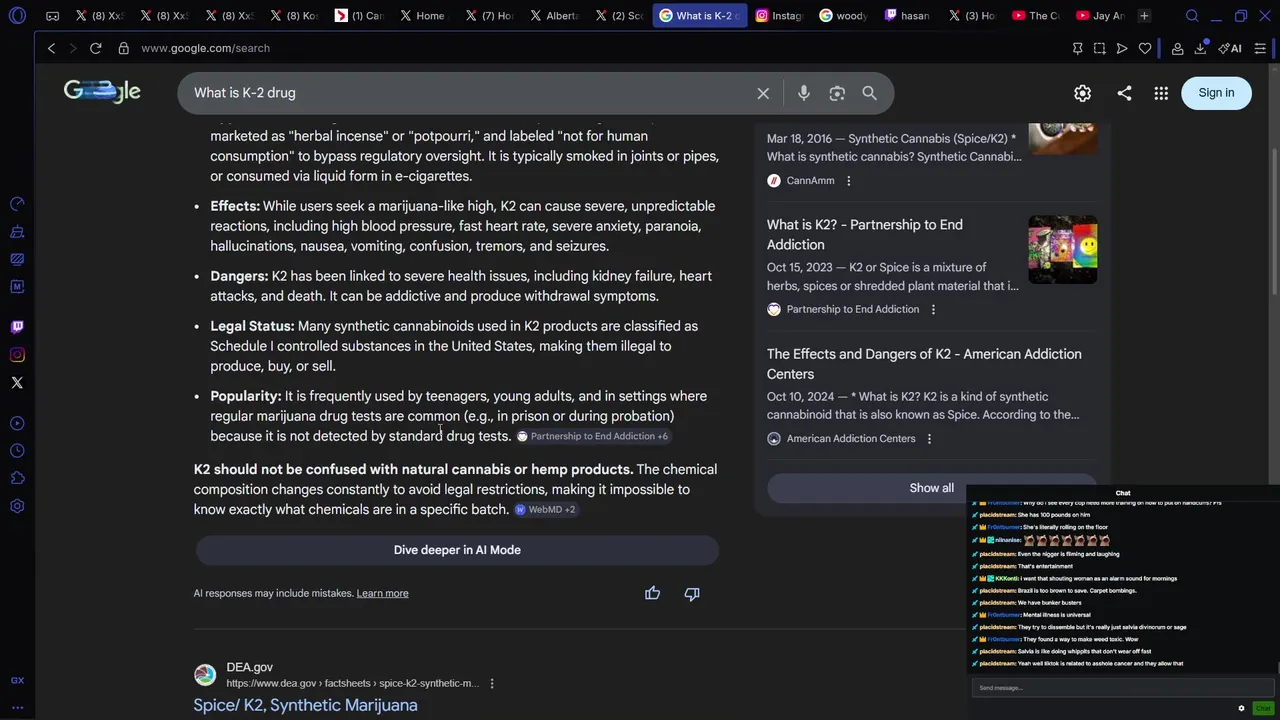1280x720 pixels.
Task: Give thumbs up to the AI overview
Action: [x=652, y=593]
